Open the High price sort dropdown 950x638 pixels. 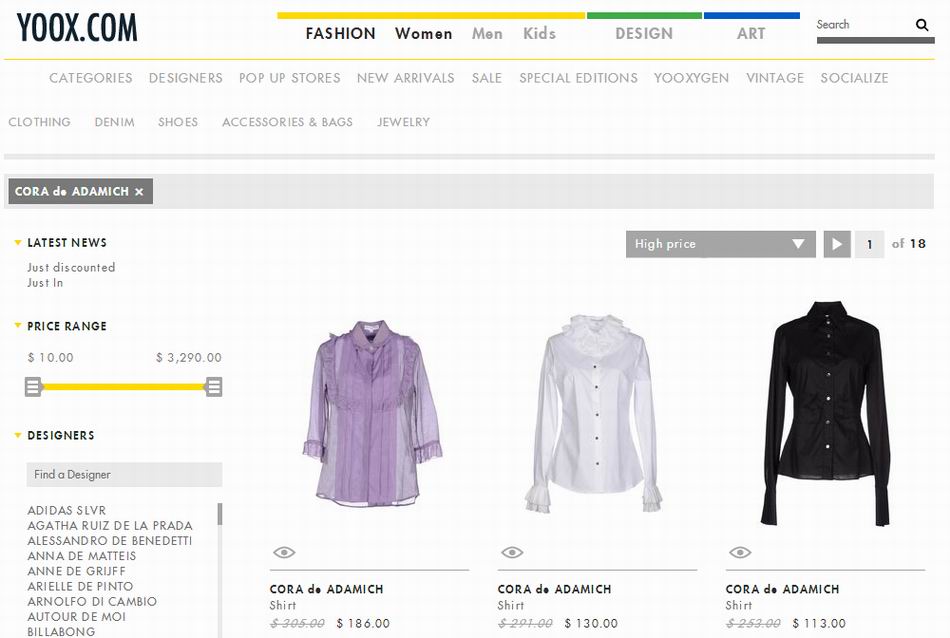[x=720, y=244]
